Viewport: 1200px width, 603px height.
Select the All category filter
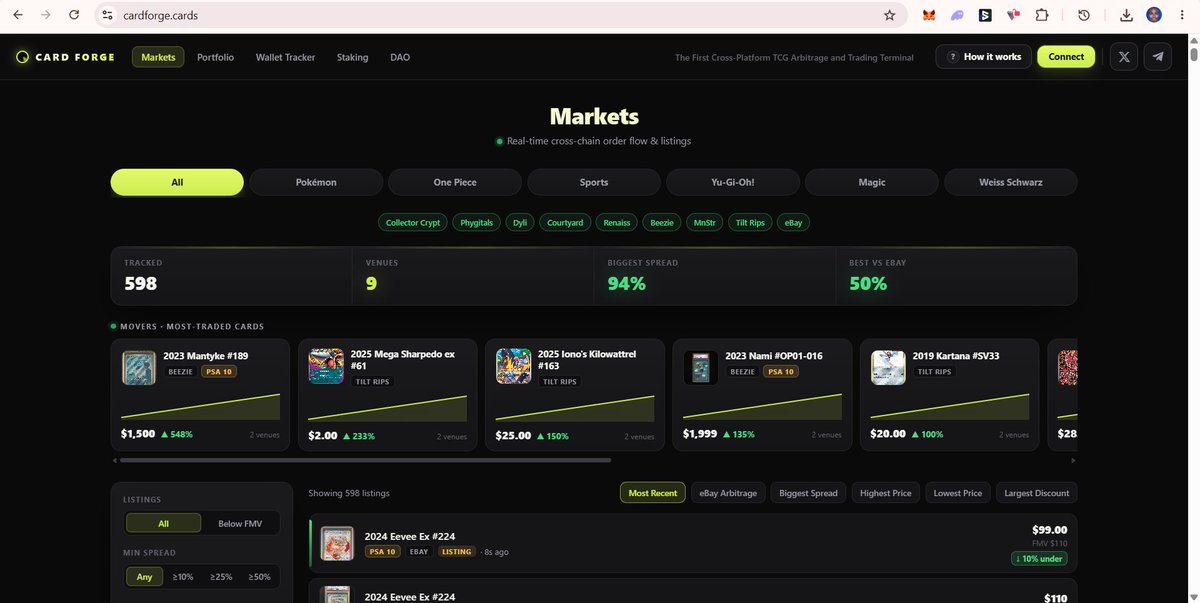coord(177,182)
